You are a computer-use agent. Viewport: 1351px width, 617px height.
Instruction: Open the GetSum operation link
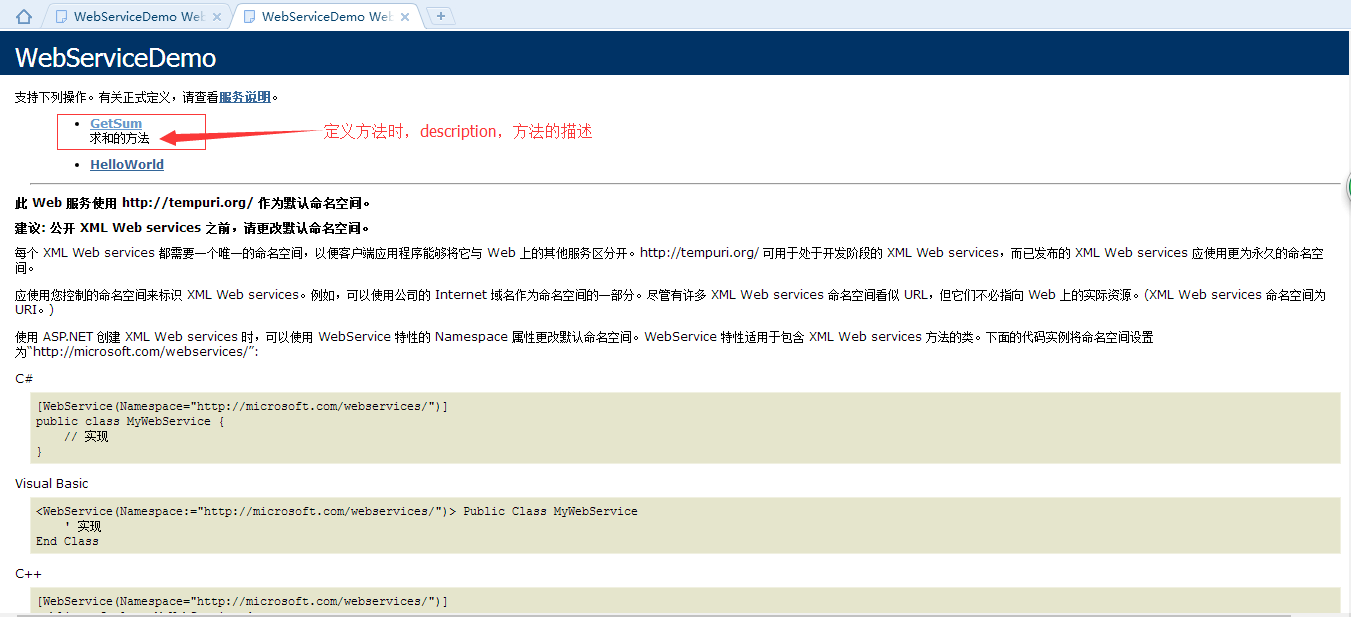click(115, 123)
